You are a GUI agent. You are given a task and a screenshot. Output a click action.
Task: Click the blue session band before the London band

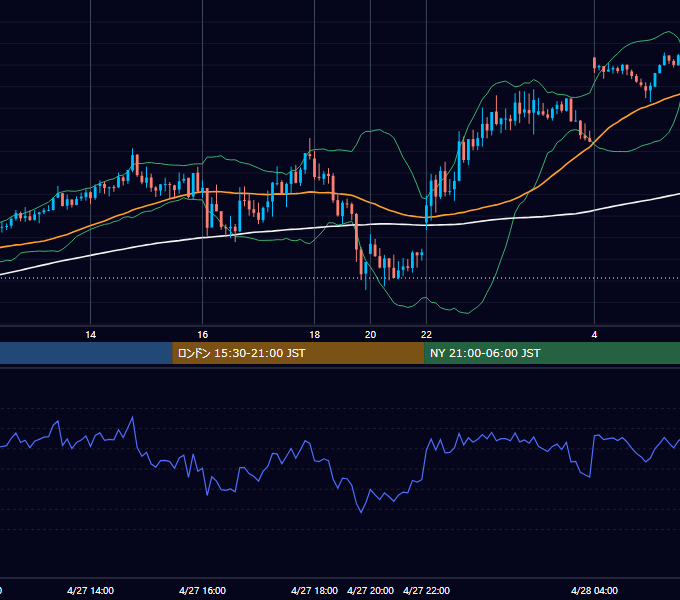point(86,353)
